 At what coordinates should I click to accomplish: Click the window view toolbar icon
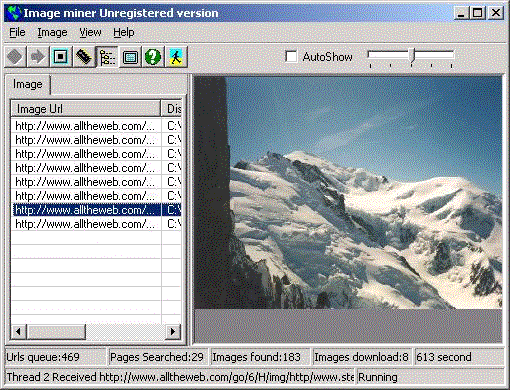pyautogui.click(x=130, y=57)
